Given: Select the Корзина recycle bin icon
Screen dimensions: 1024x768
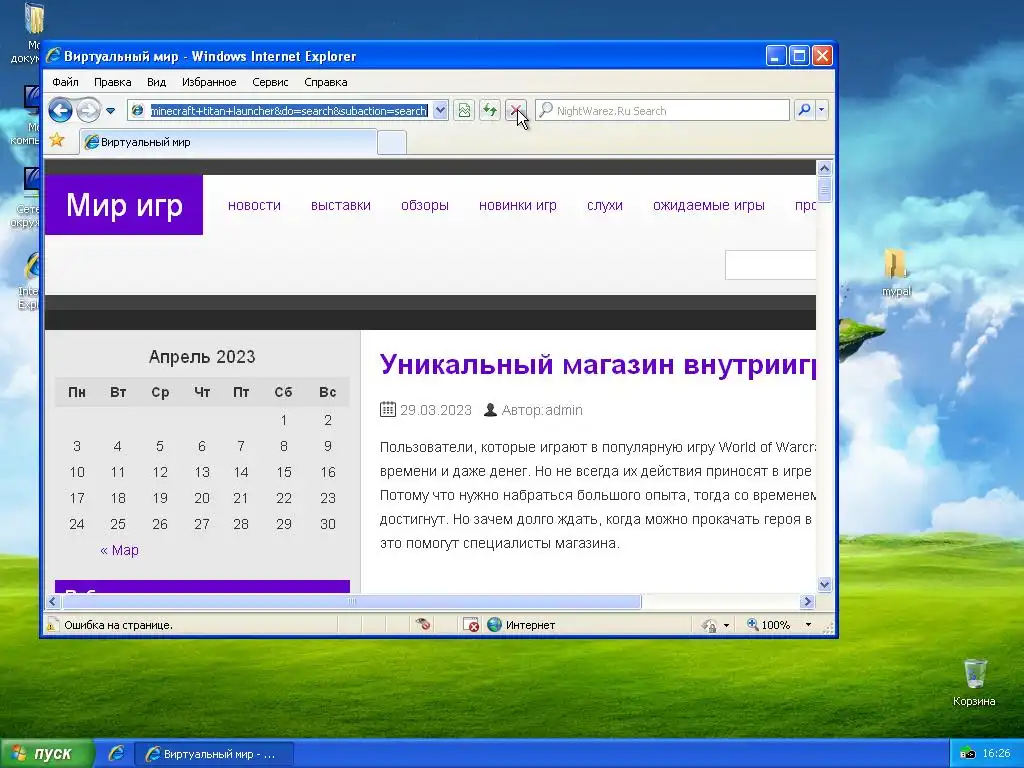Looking at the screenshot, I should click(974, 682).
